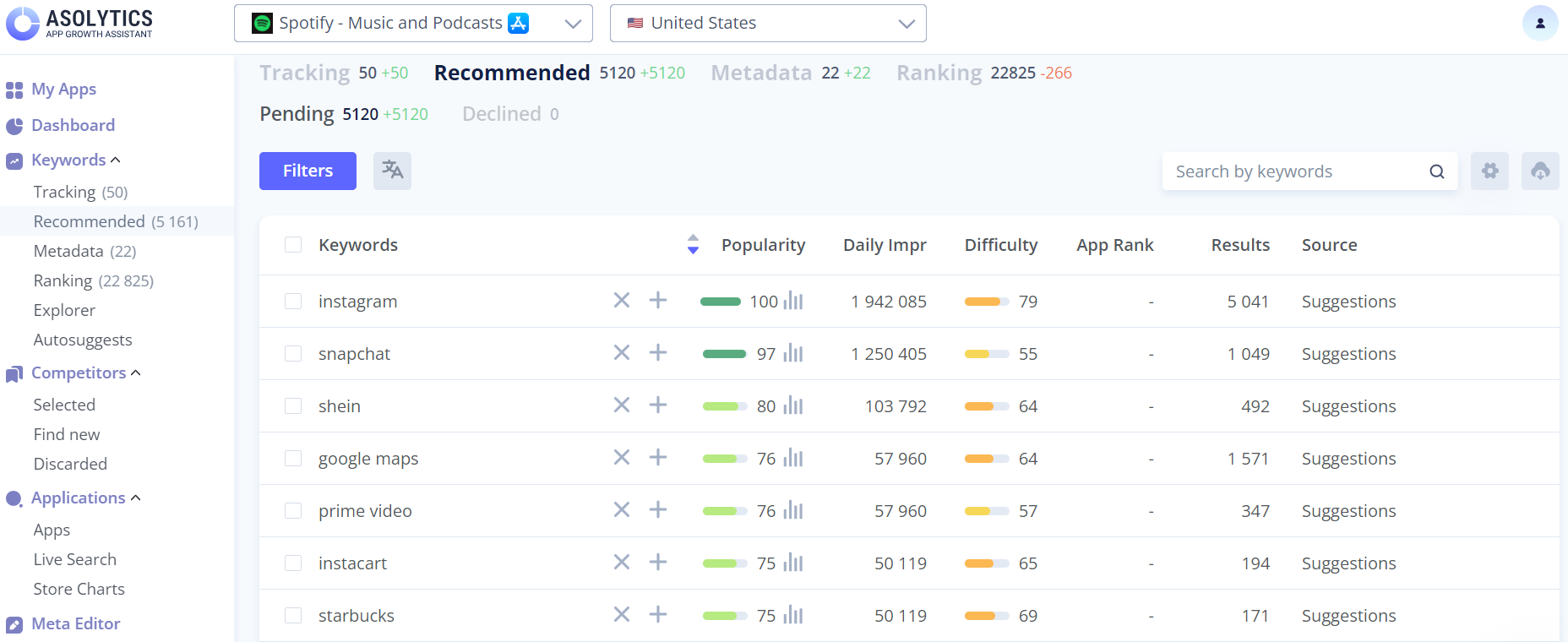This screenshot has width=1568, height=642.
Task: Decline the shein keyword with X
Action: tap(622, 405)
